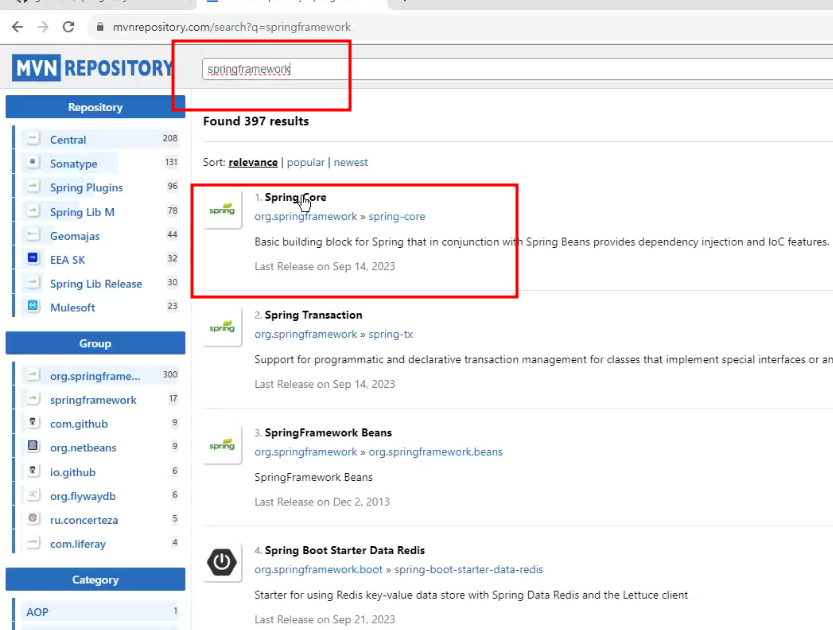
Task: Sort results by popular
Action: 305,163
